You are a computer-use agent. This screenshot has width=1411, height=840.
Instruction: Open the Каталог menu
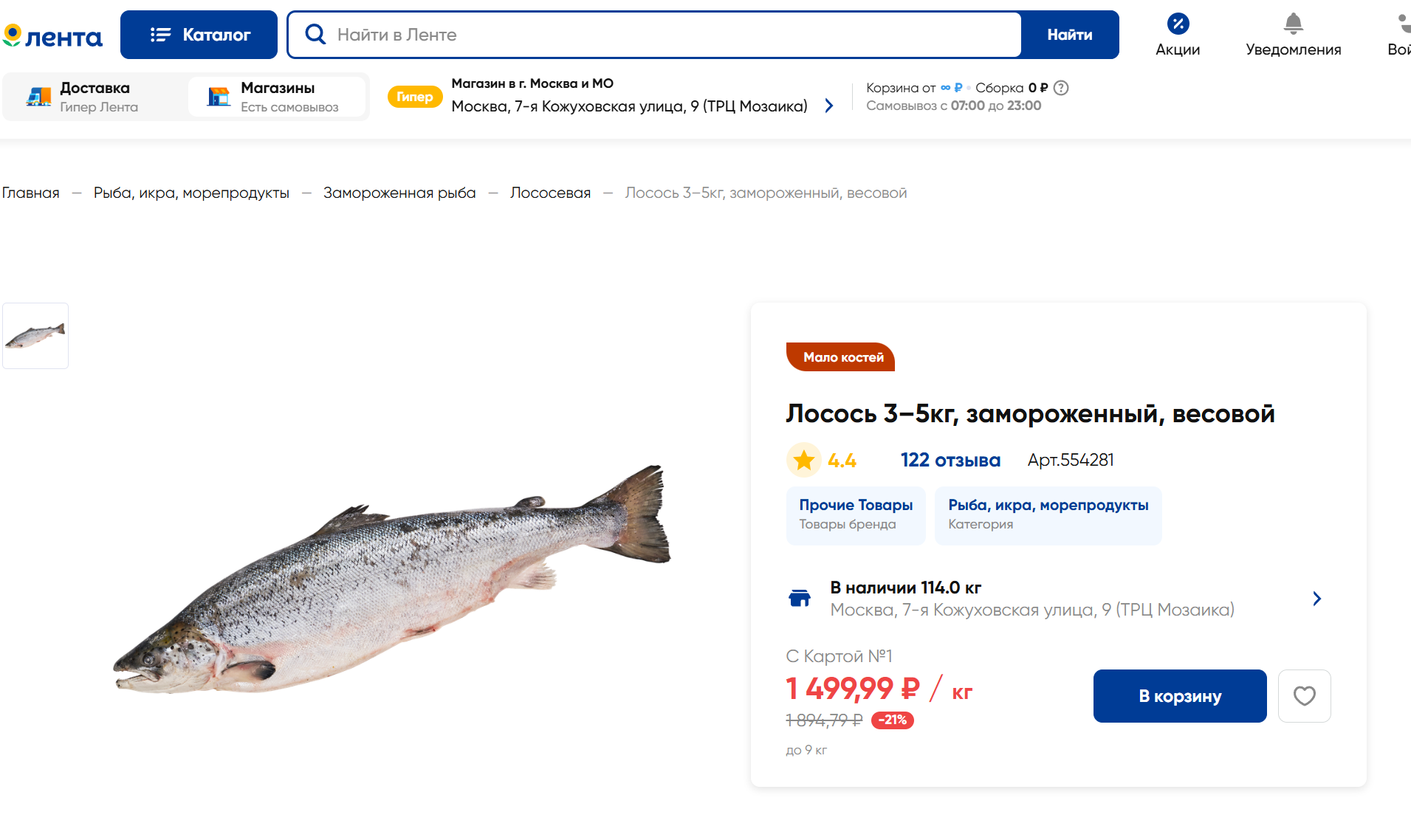(199, 35)
